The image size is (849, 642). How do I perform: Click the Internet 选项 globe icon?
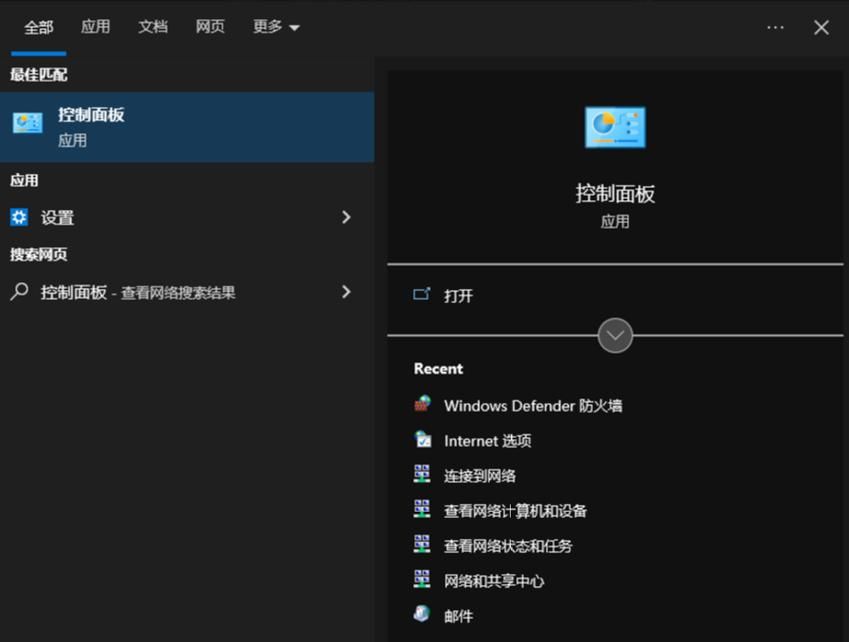tap(424, 441)
